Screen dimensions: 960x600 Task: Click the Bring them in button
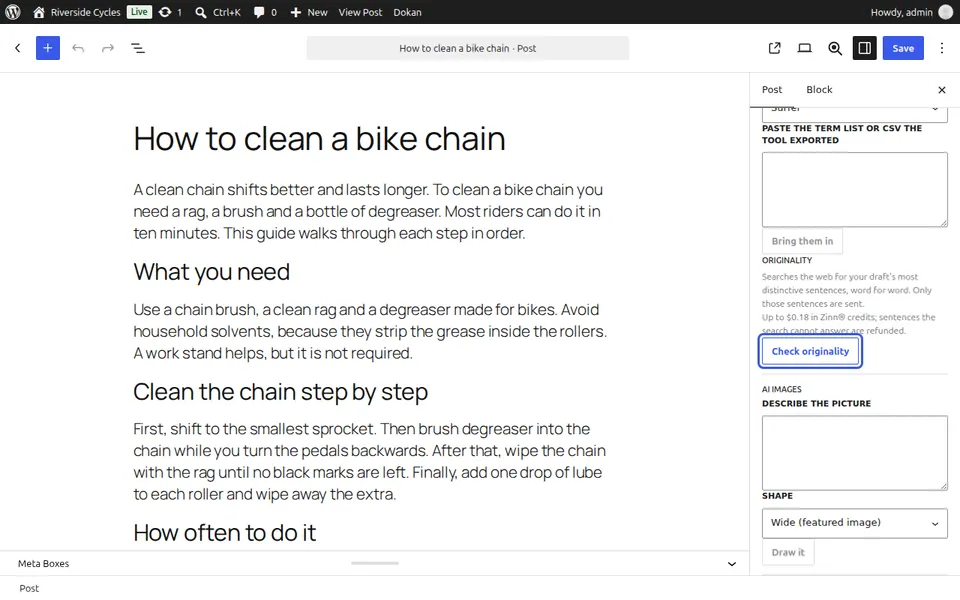(x=802, y=241)
